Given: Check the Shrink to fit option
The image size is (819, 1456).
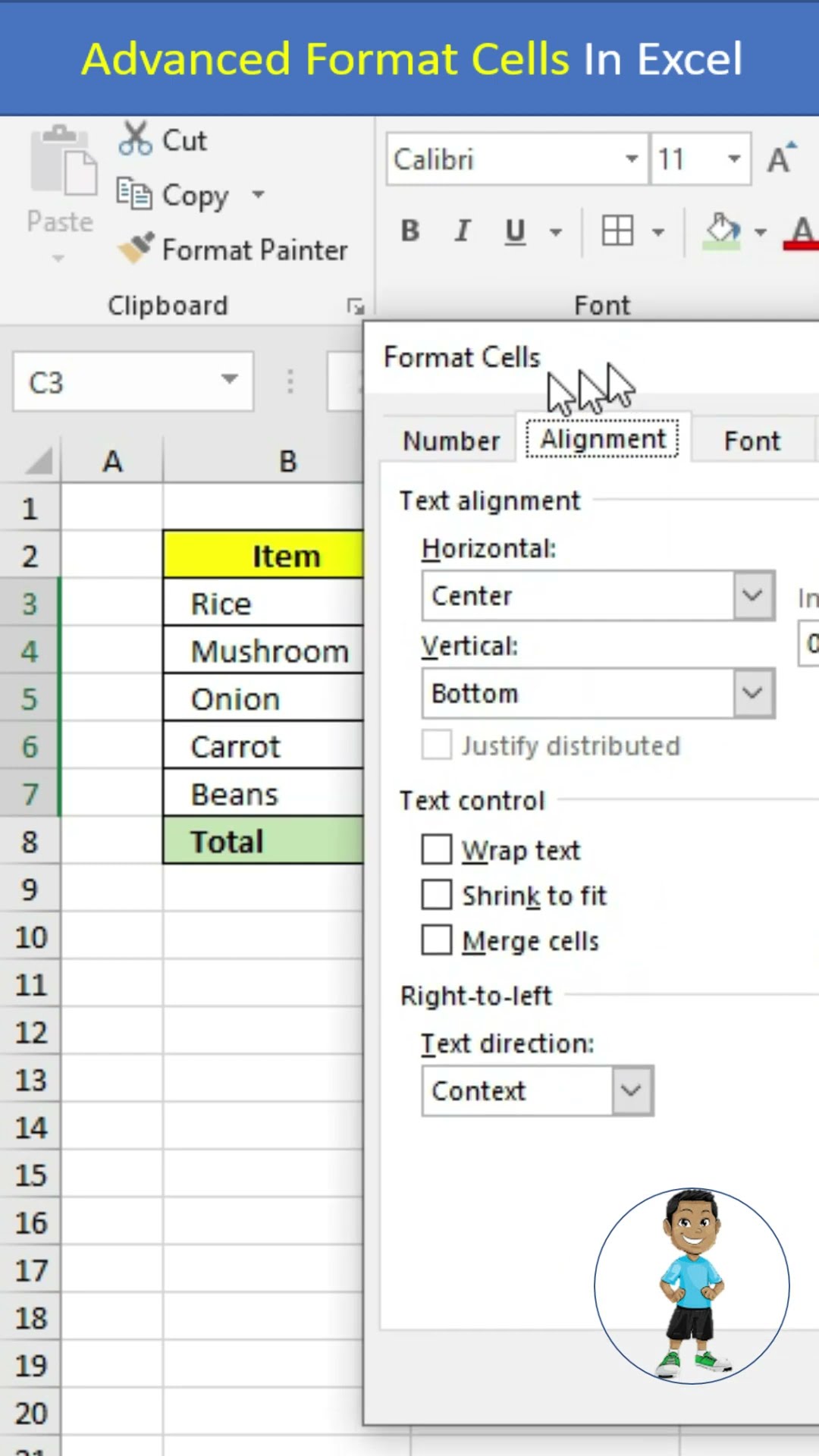Looking at the screenshot, I should point(437,895).
